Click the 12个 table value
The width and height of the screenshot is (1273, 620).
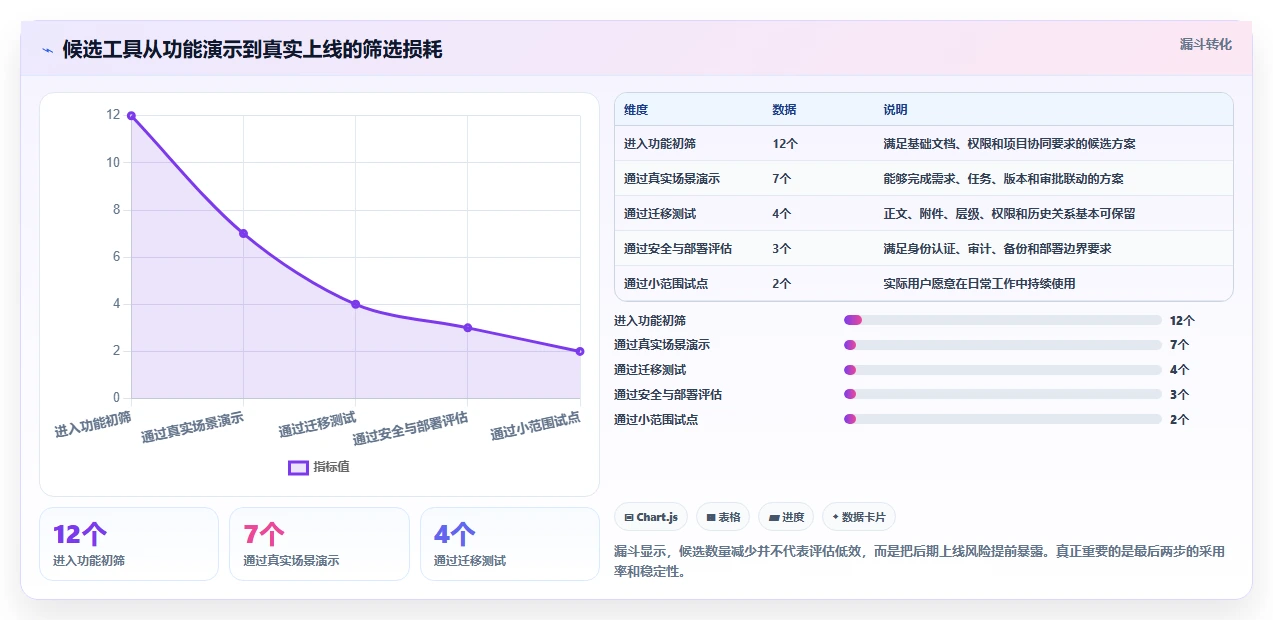[785, 144]
